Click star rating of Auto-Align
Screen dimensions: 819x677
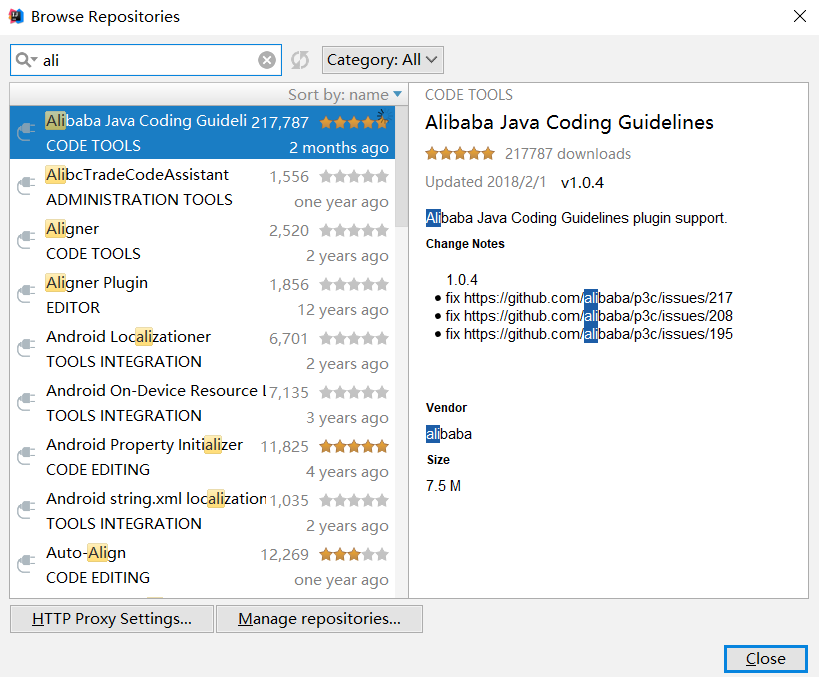coord(354,554)
